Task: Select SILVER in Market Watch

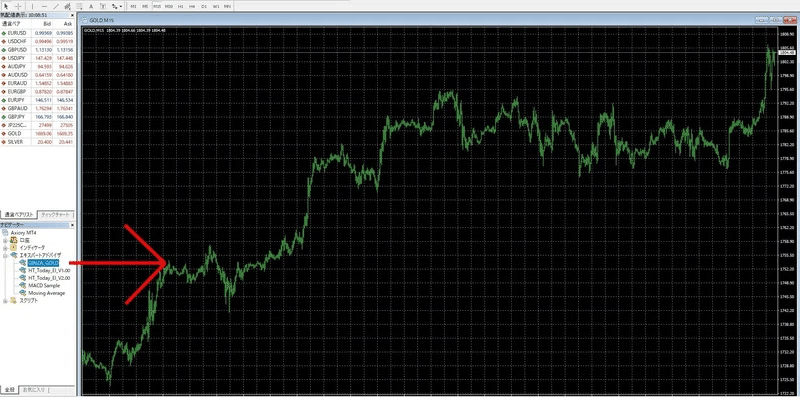Action: tap(37, 141)
